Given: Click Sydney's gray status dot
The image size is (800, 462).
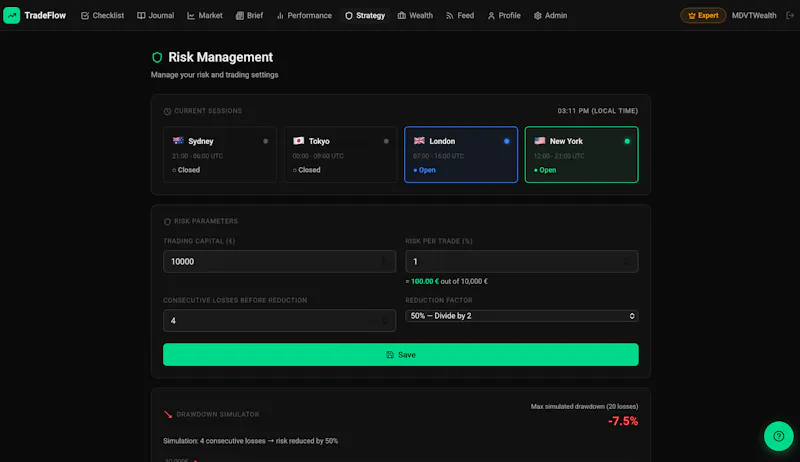Looking at the screenshot, I should (x=265, y=141).
